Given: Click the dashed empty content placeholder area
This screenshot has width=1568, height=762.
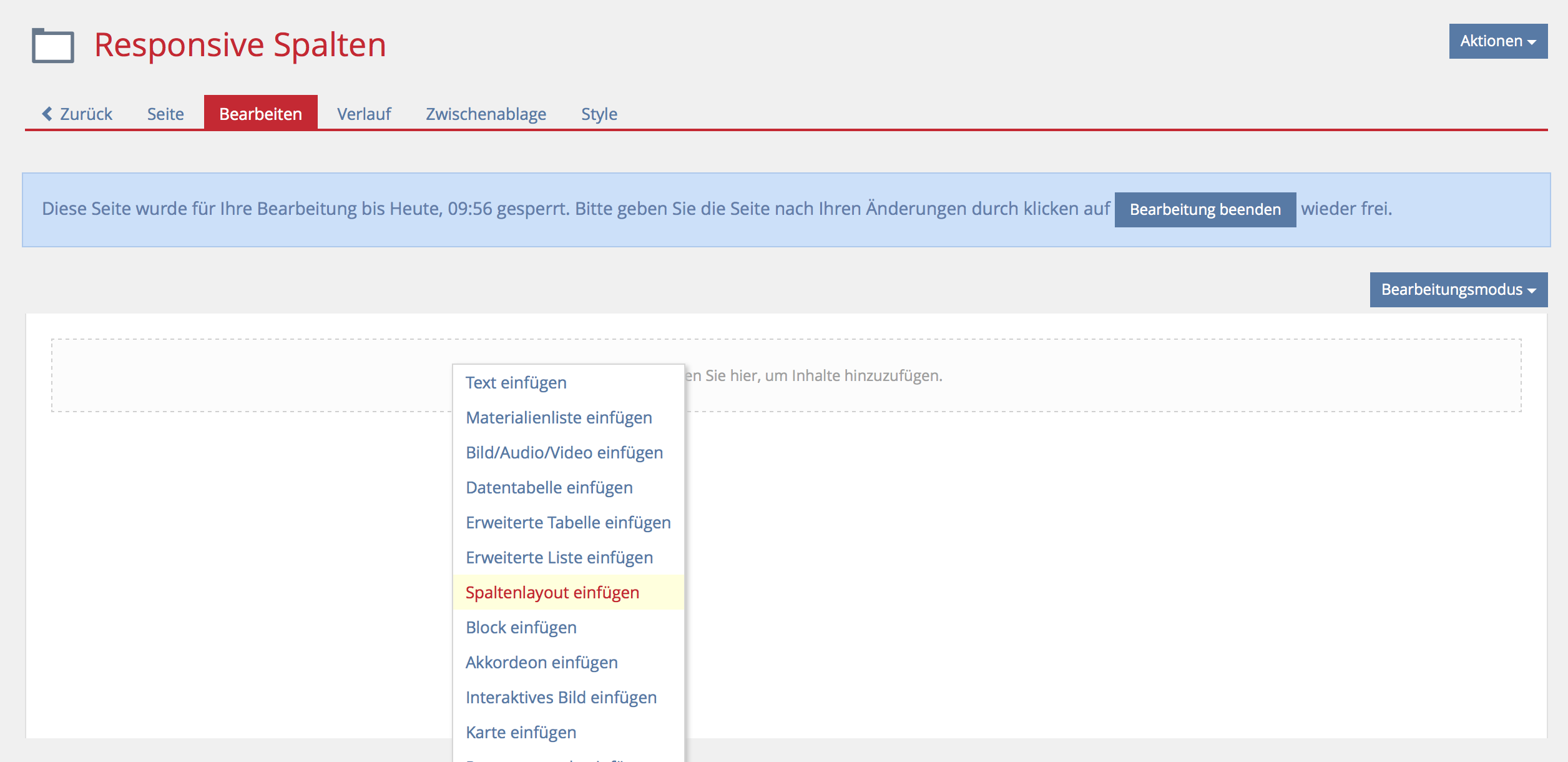Looking at the screenshot, I should pos(1061,375).
